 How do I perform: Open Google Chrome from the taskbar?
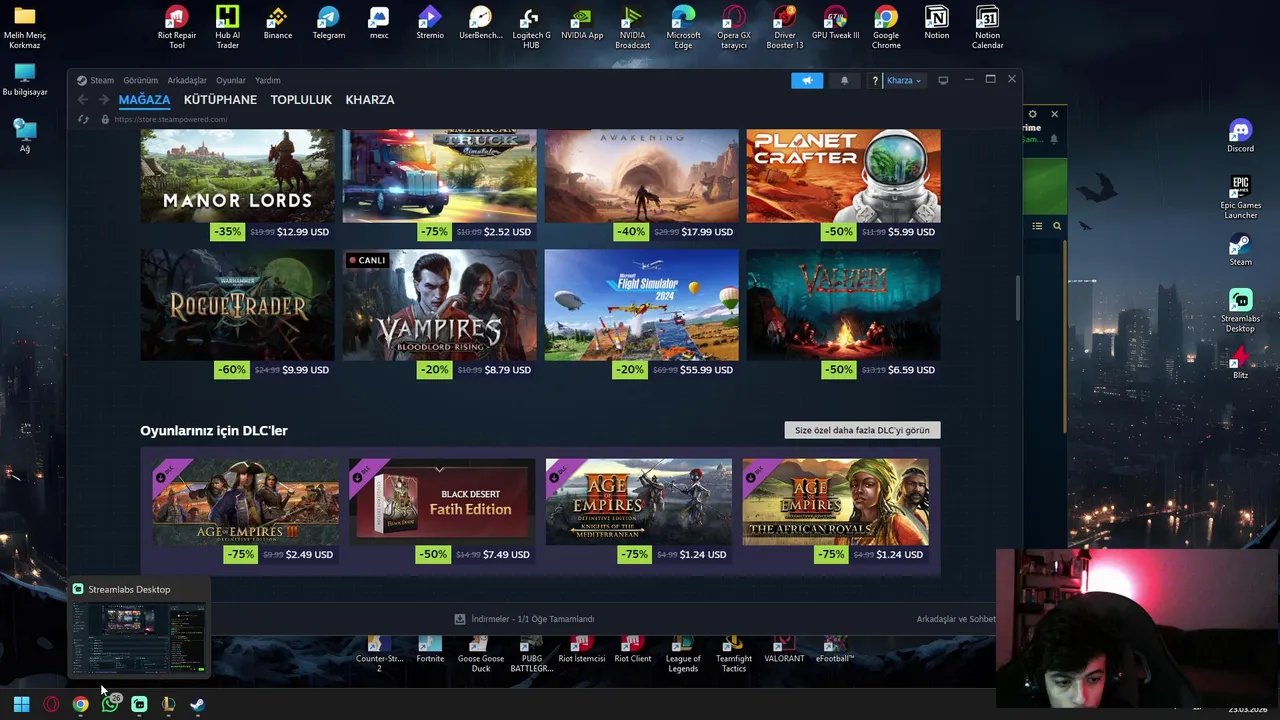(80, 704)
